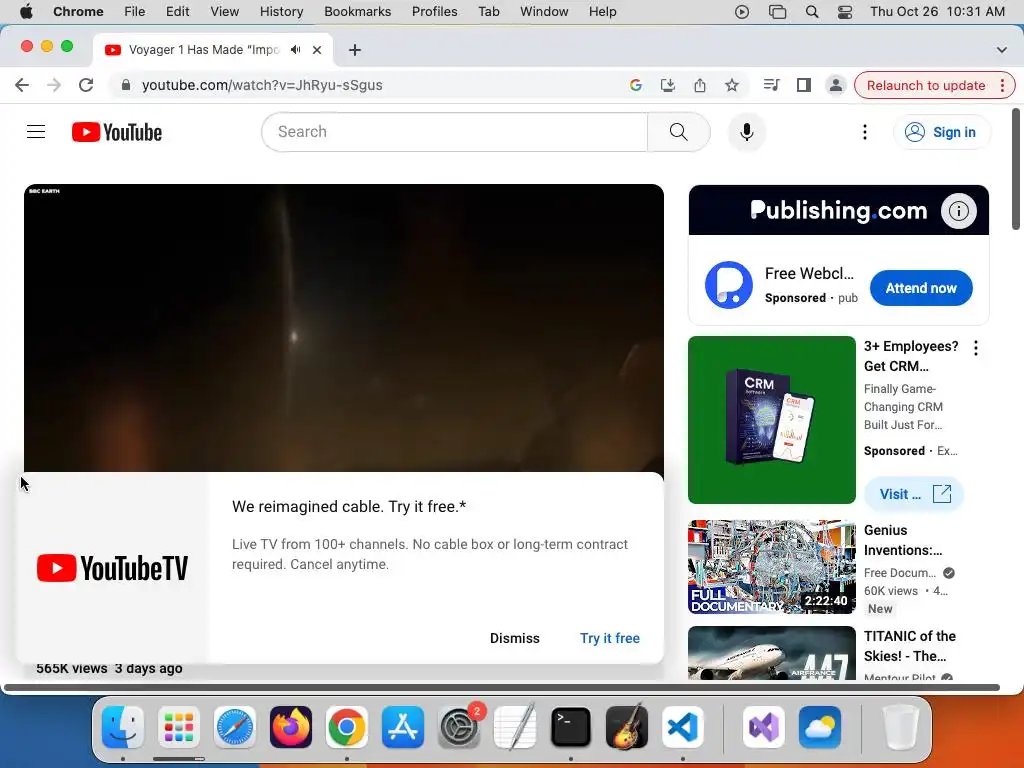Screen dimensions: 1024x768
Task: Toggle the Chrome side panel
Action: point(803,85)
